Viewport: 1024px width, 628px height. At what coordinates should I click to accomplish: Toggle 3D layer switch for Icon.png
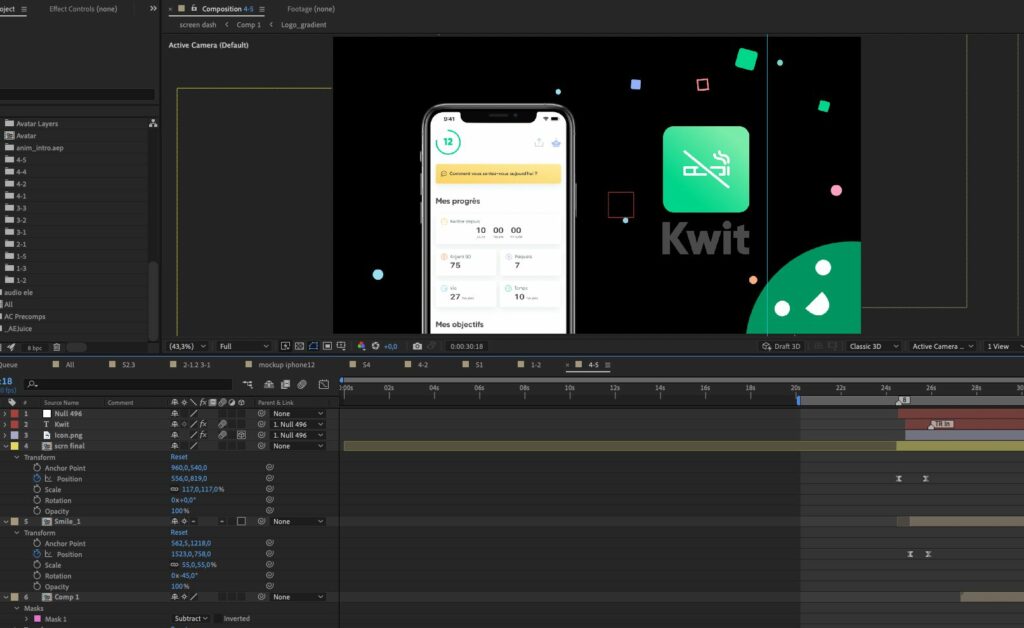(240, 435)
